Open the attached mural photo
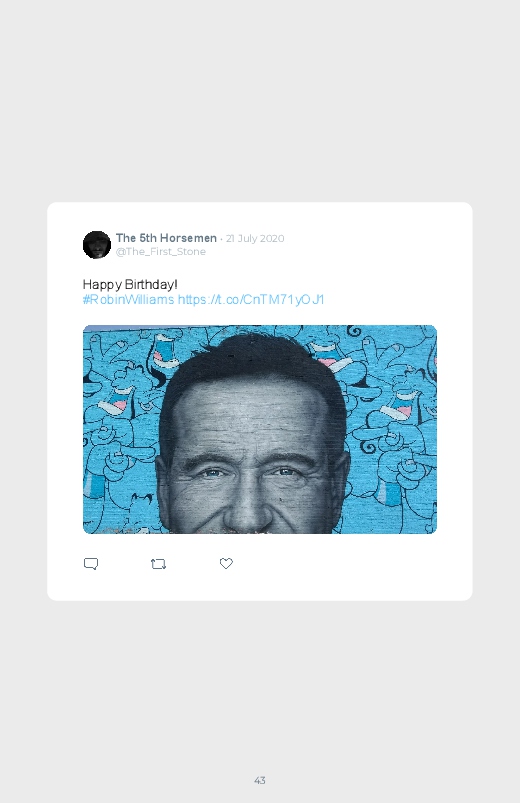520x803 pixels. (260, 429)
